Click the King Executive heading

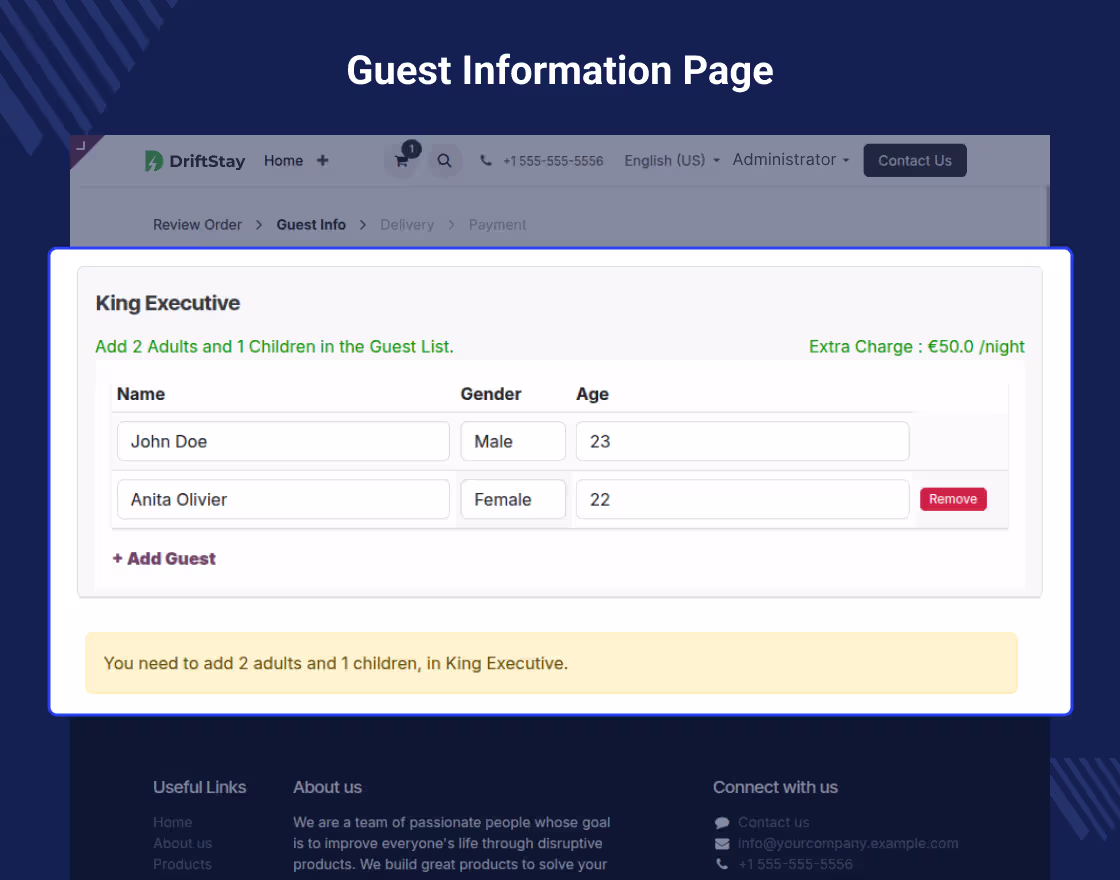tap(168, 303)
